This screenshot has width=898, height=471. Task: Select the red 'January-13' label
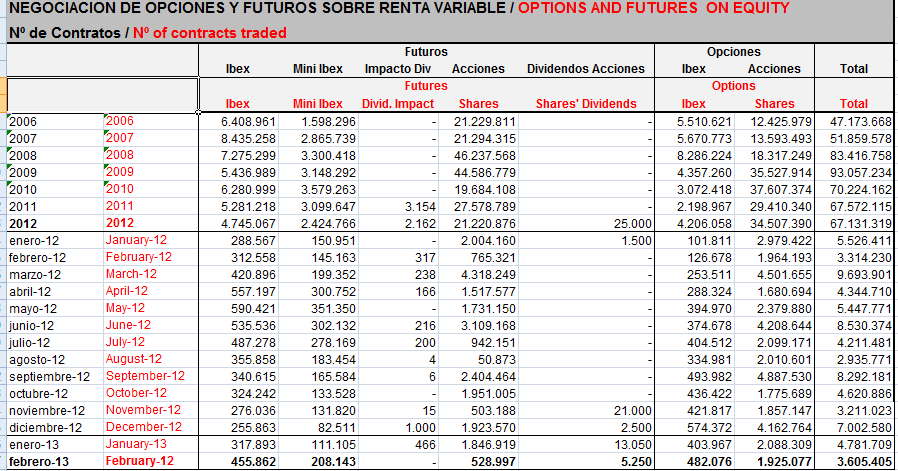(136, 445)
